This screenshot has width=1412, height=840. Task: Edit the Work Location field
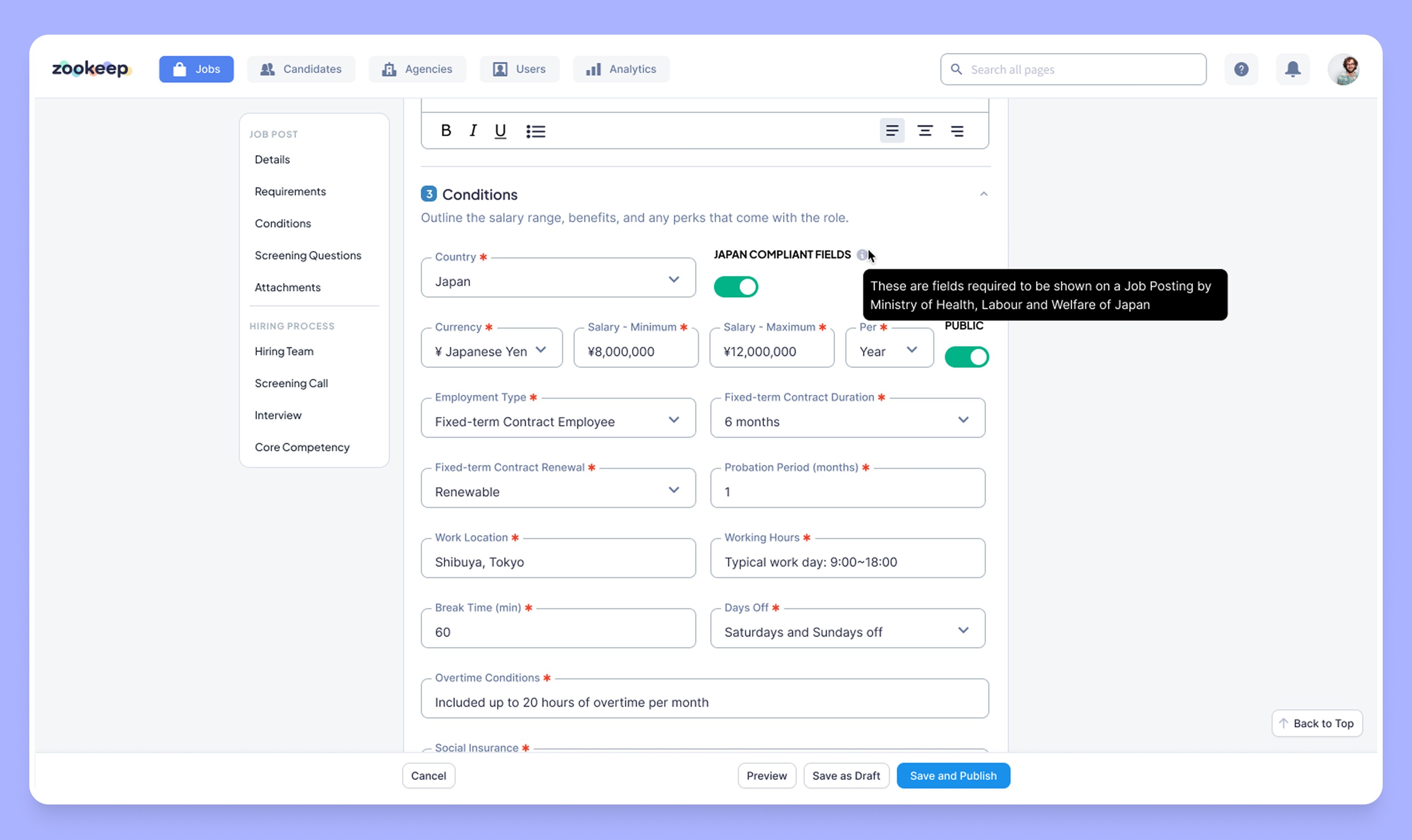tap(558, 559)
